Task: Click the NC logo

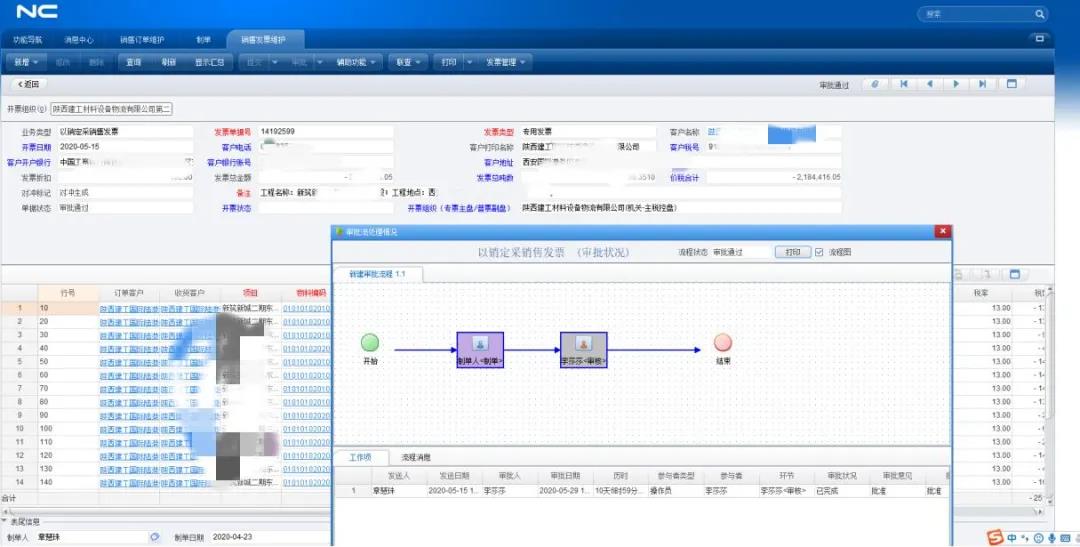Action: pos(37,12)
